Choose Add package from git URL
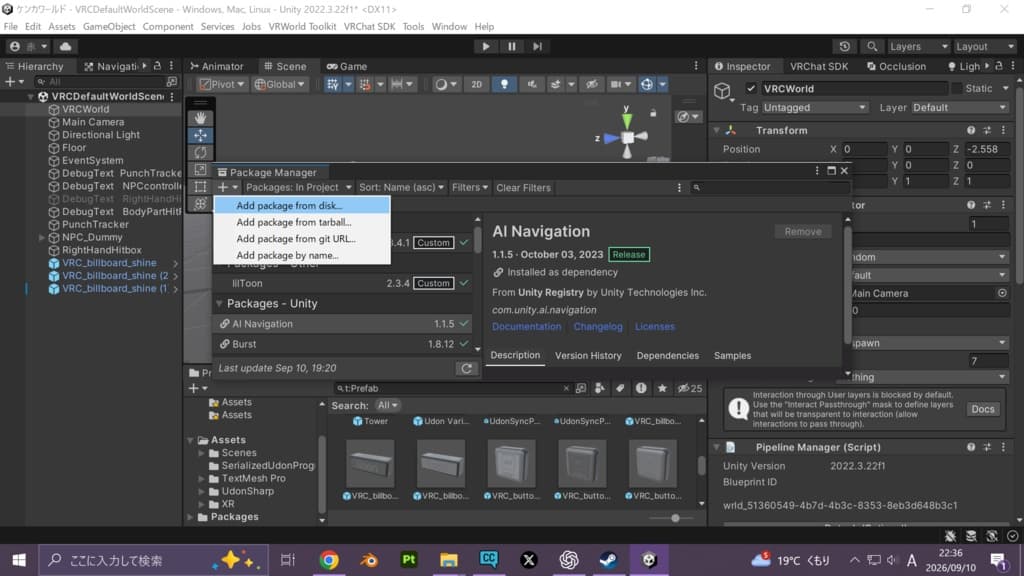 pos(302,238)
